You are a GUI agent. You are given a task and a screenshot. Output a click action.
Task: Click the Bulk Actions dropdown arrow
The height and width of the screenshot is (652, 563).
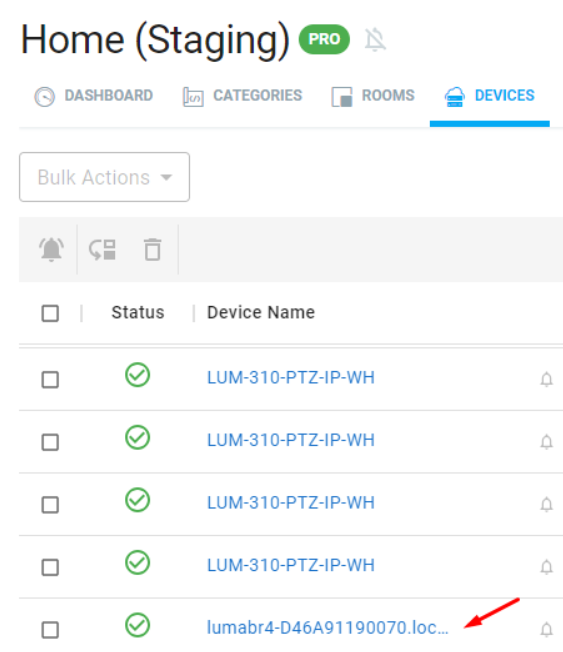166,178
